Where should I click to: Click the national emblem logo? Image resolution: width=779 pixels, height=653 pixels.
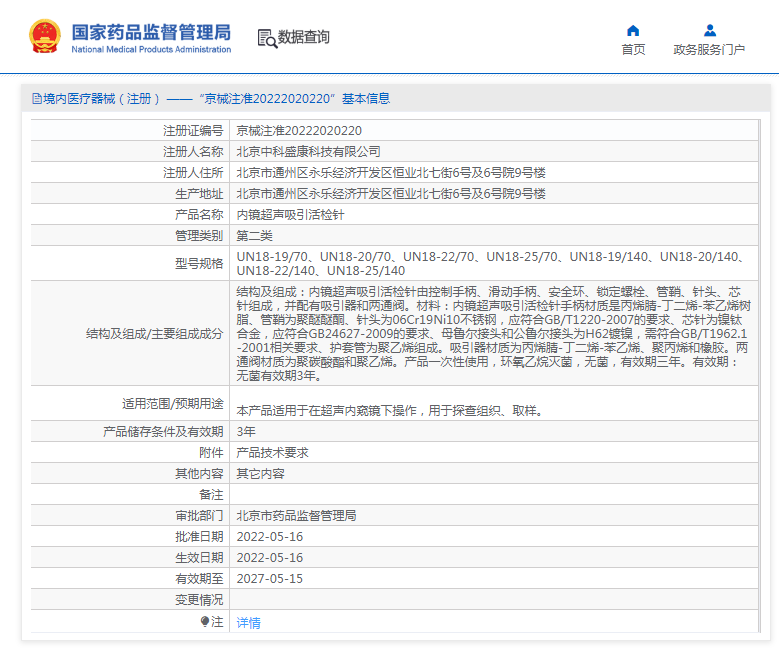click(x=45, y=36)
